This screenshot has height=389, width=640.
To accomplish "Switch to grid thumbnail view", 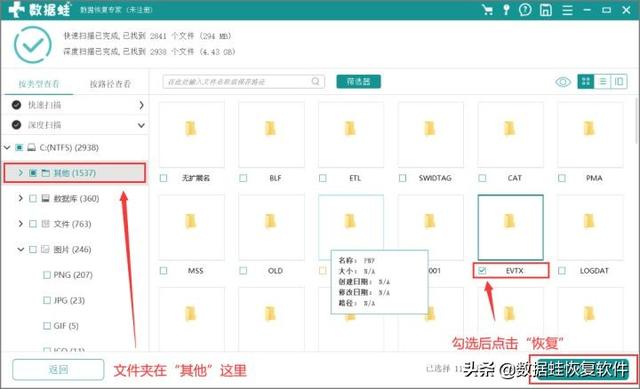I will pyautogui.click(x=586, y=82).
